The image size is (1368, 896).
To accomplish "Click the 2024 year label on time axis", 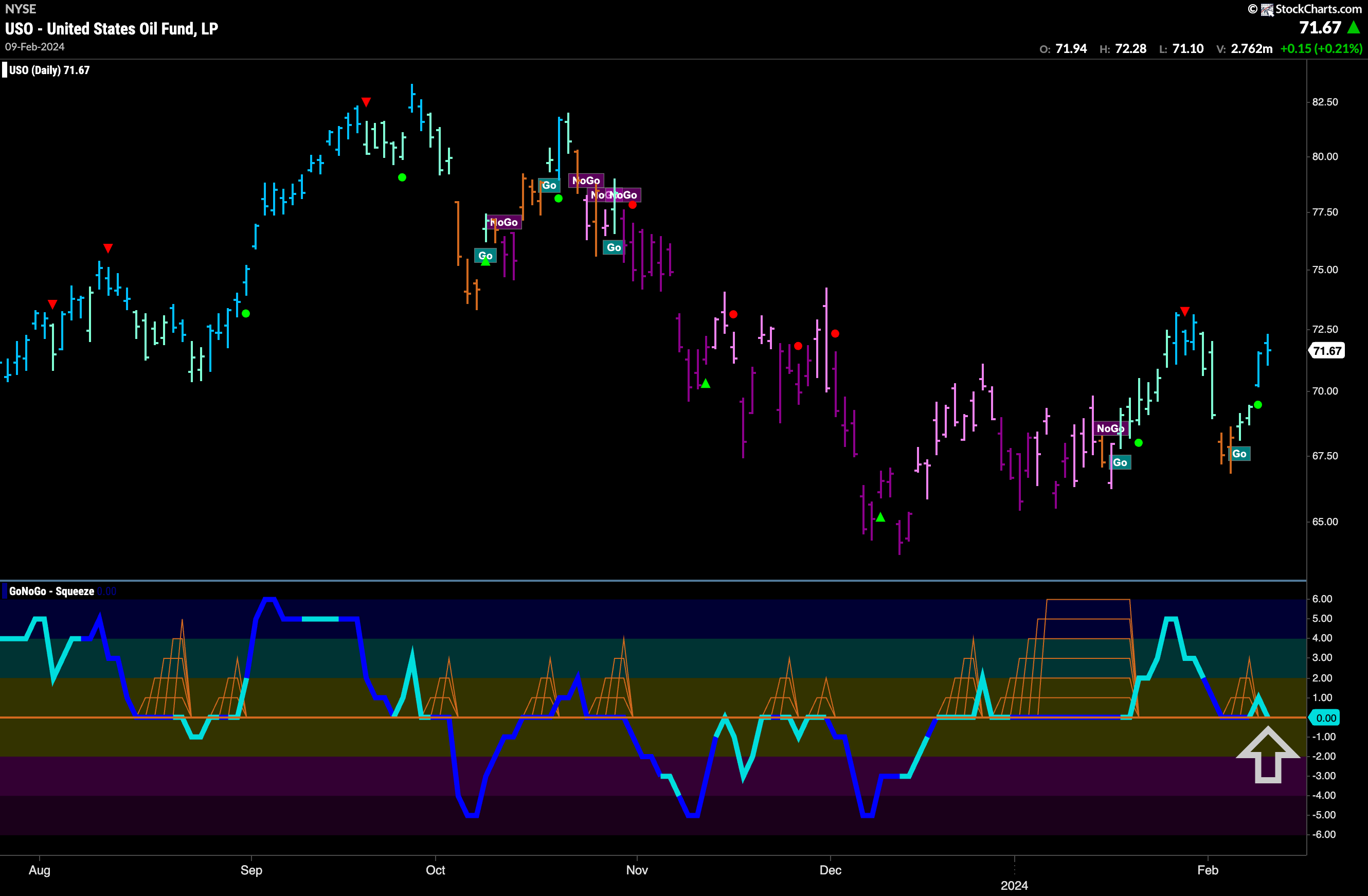I will coord(1014,885).
